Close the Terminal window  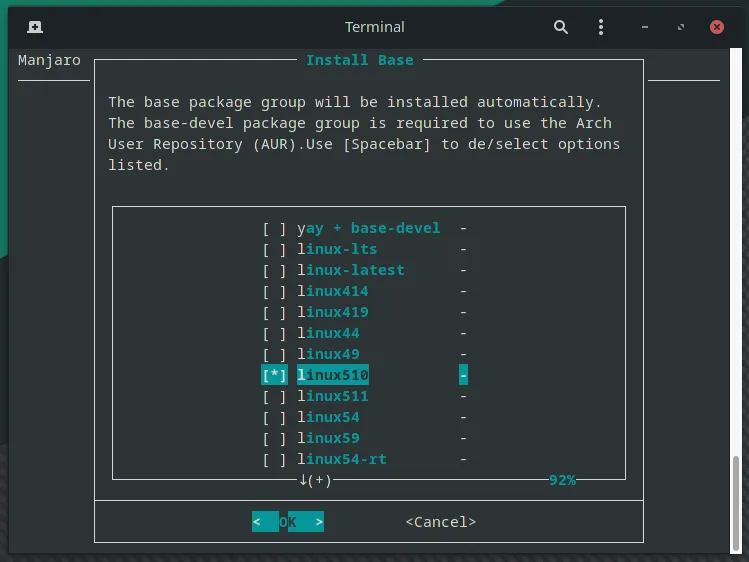tap(716, 27)
